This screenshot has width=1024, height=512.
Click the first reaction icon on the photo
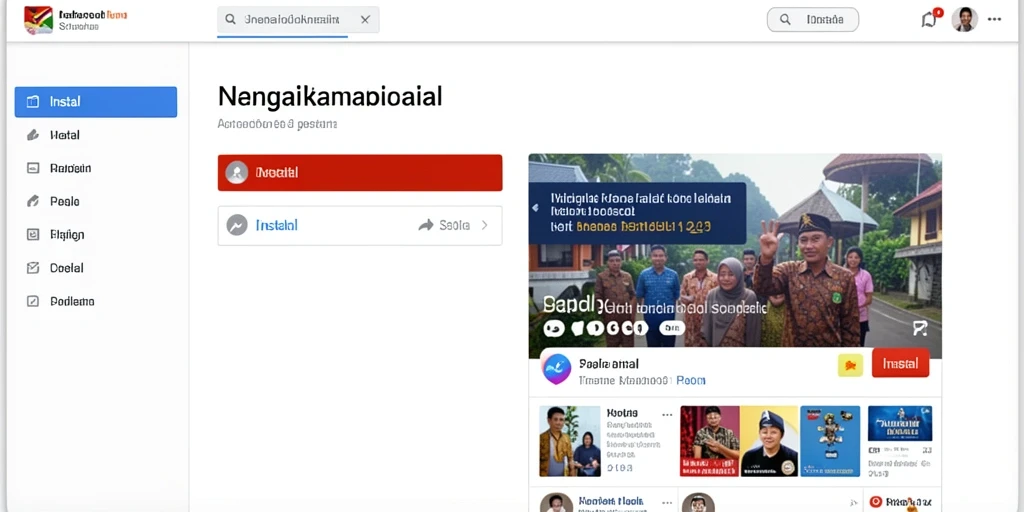(554, 328)
